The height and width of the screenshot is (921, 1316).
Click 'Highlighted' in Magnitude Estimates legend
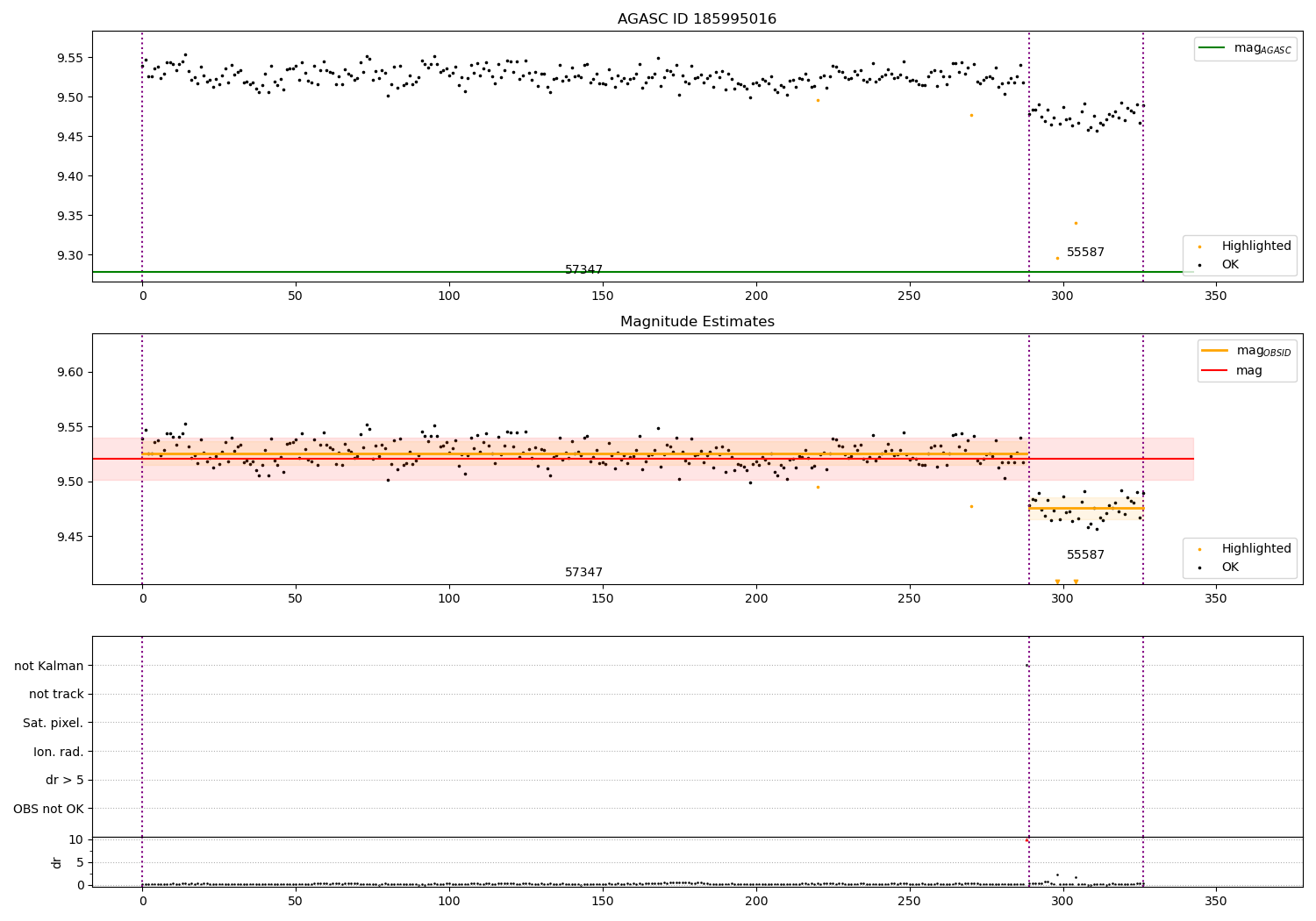tap(1244, 549)
